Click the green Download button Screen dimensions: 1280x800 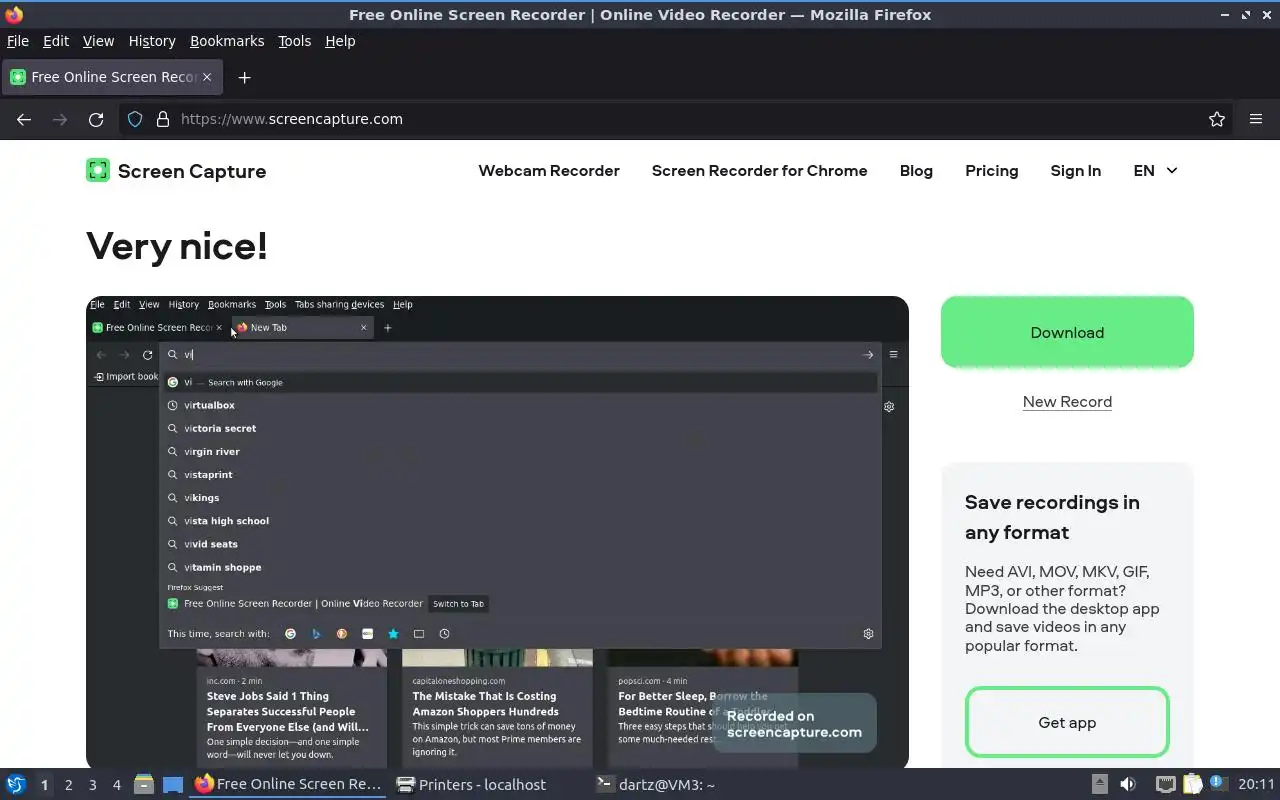tap(1067, 332)
